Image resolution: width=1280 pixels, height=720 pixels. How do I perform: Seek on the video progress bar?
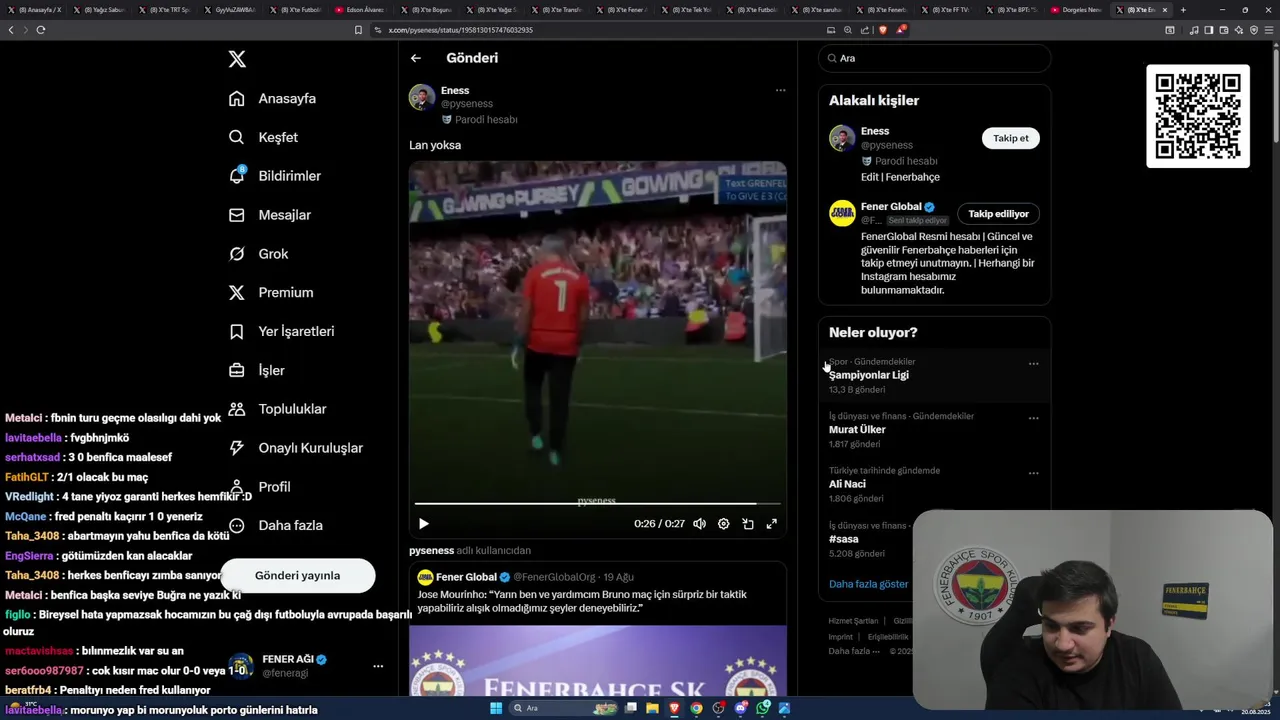(597, 504)
